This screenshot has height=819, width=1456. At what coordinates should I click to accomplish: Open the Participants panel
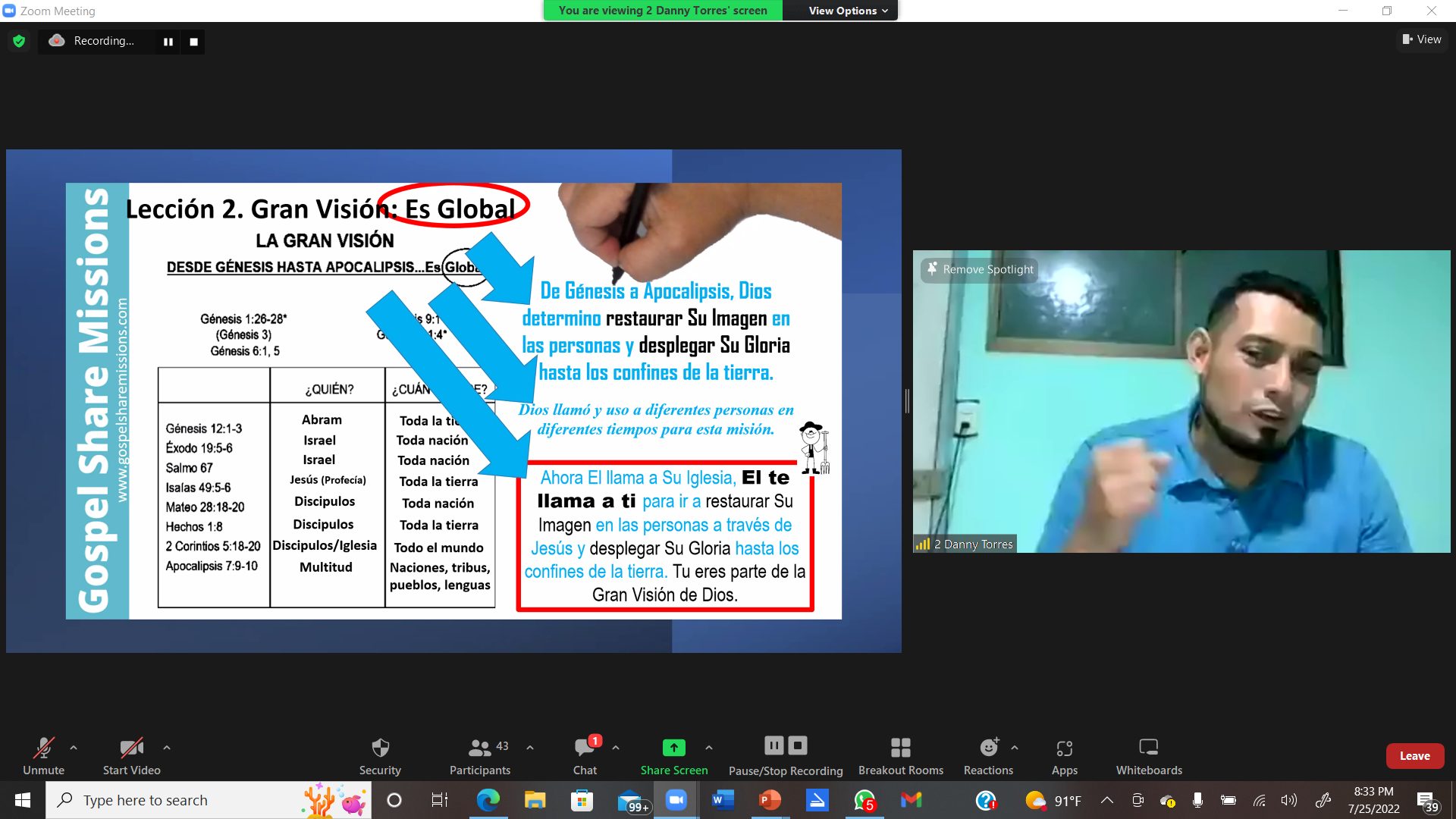480,756
